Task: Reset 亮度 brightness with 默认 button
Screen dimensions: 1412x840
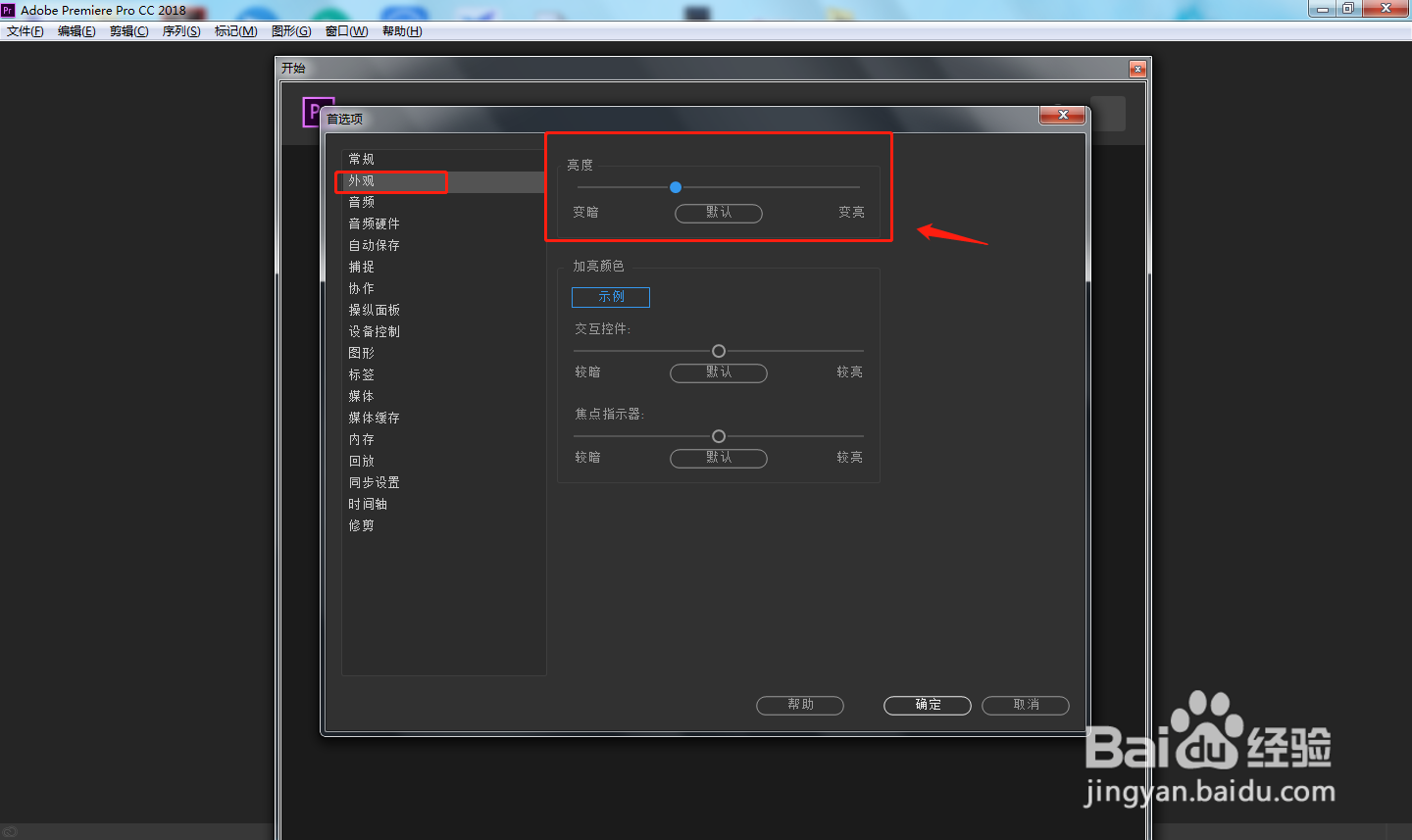Action: click(719, 213)
